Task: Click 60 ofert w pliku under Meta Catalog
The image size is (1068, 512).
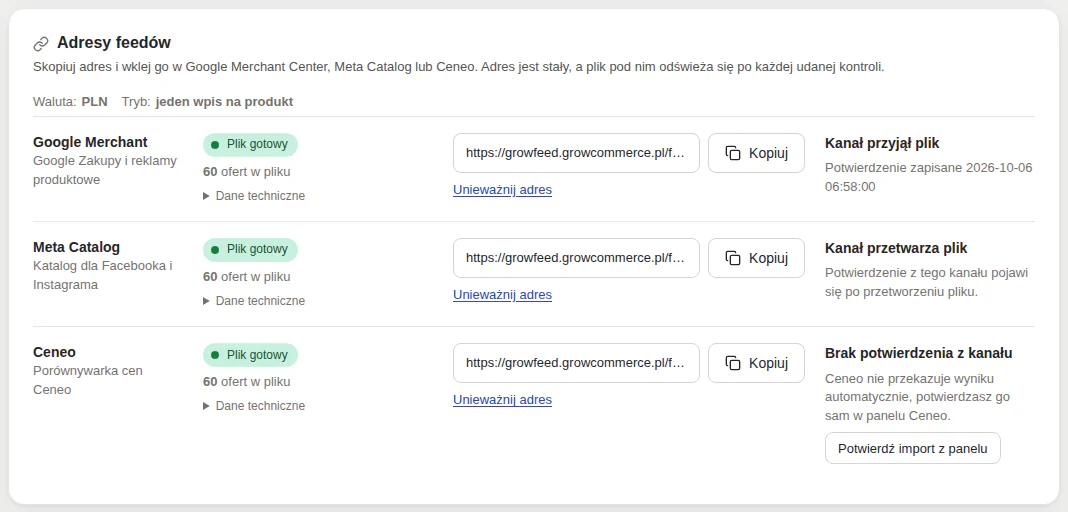Action: tap(247, 276)
